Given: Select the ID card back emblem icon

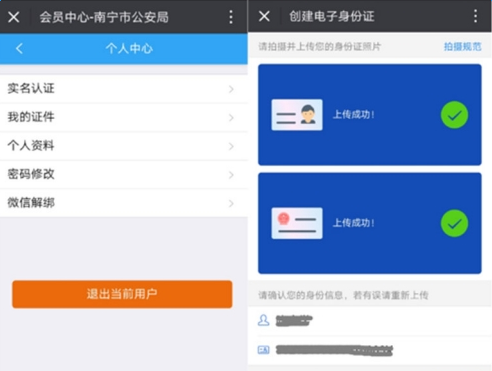Looking at the screenshot, I should pos(297,223).
